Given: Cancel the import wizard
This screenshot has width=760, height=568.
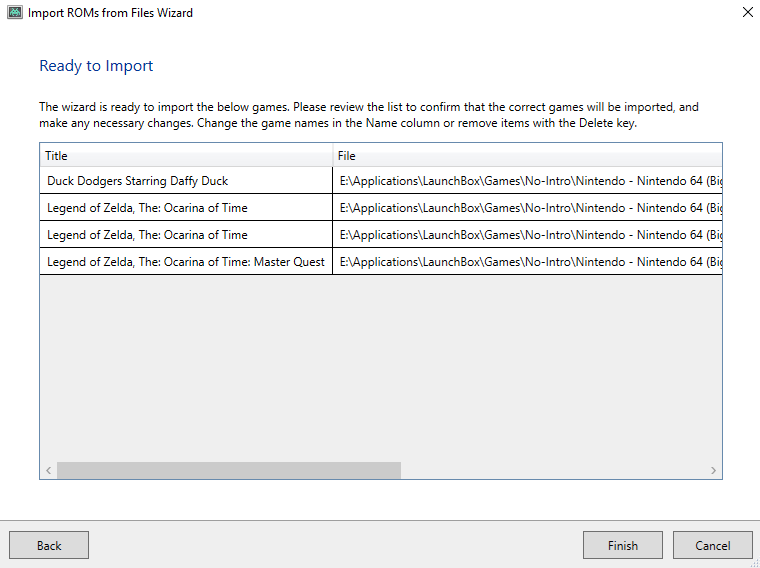Looking at the screenshot, I should click(712, 545).
